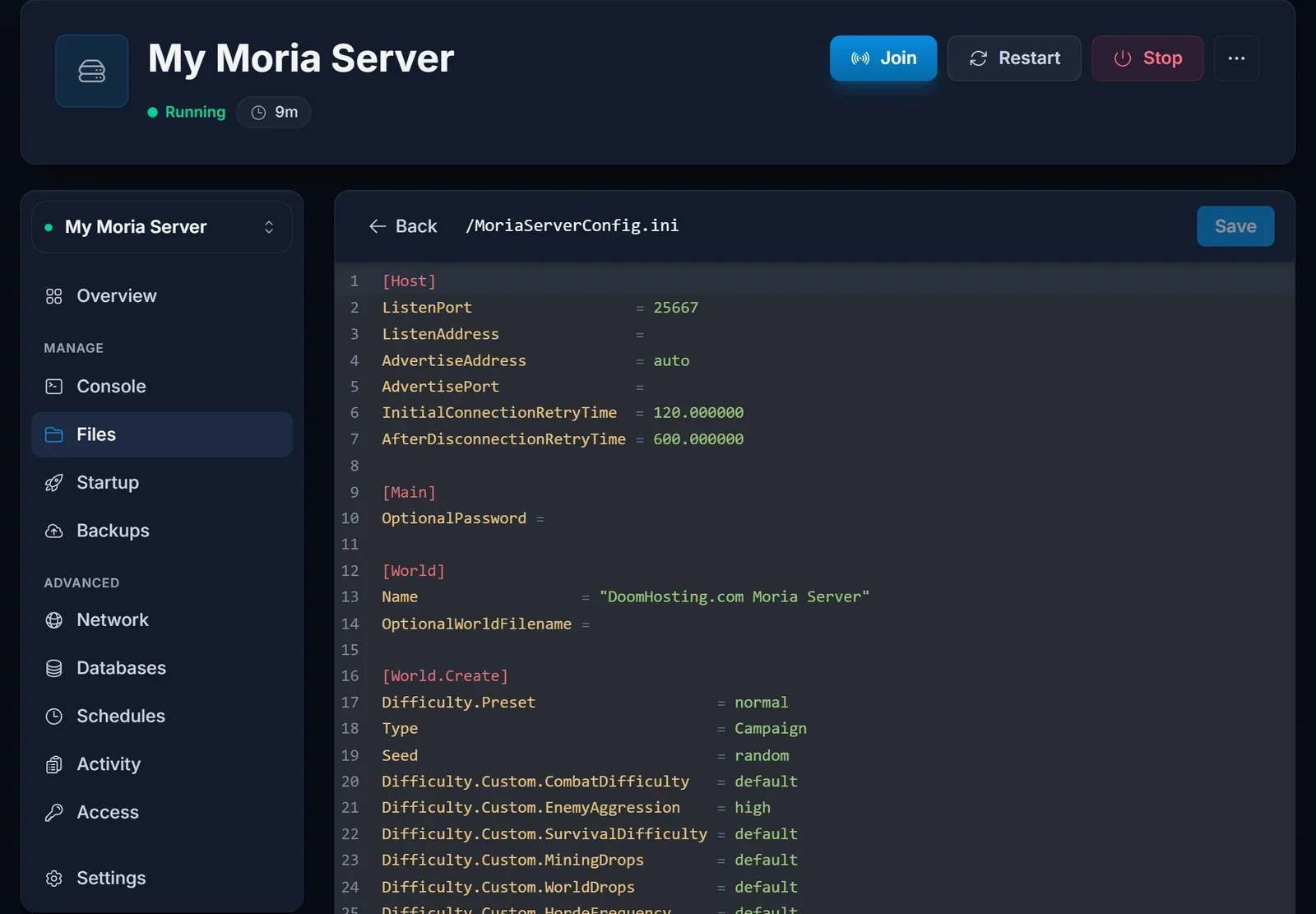This screenshot has width=1316, height=914.
Task: Select Files in the sidebar
Action: 162,434
